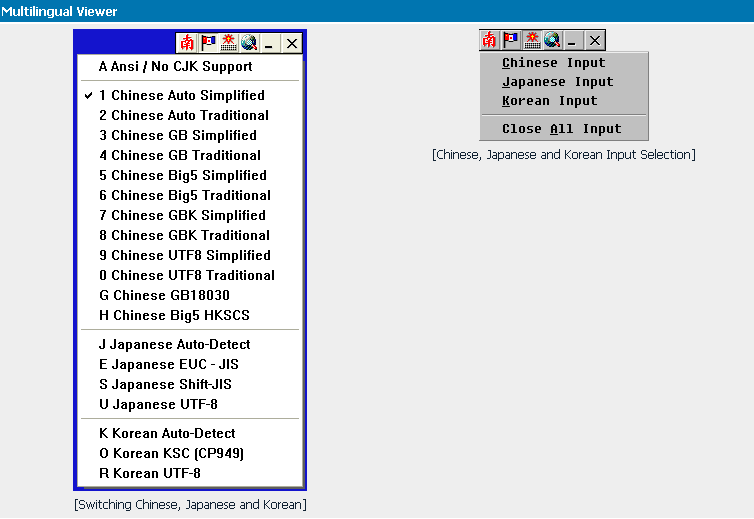The height and width of the screenshot is (519, 754).
Task: Click the globe magnifier icon in left toolbar
Action: coord(249,43)
